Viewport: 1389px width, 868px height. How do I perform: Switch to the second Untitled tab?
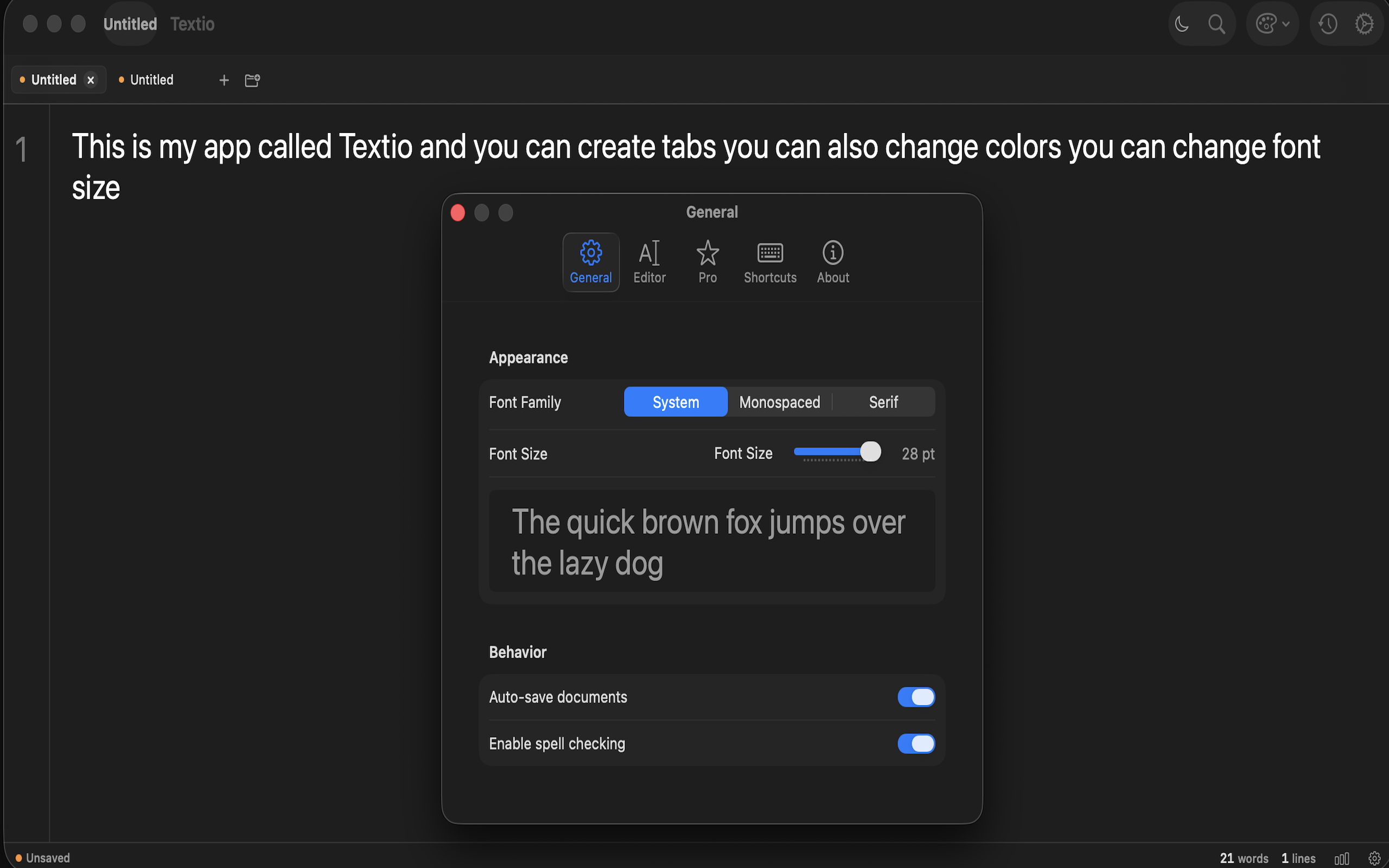tap(151, 80)
